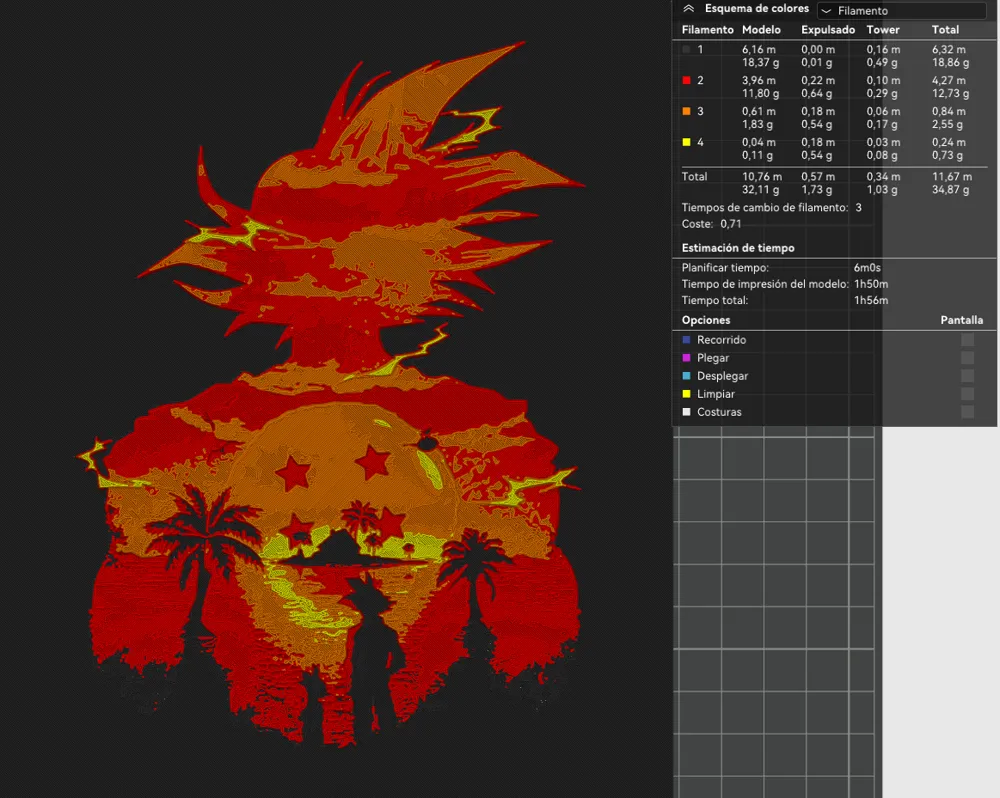
Task: Enable Pantalla display for Plegar
Action: 966,358
